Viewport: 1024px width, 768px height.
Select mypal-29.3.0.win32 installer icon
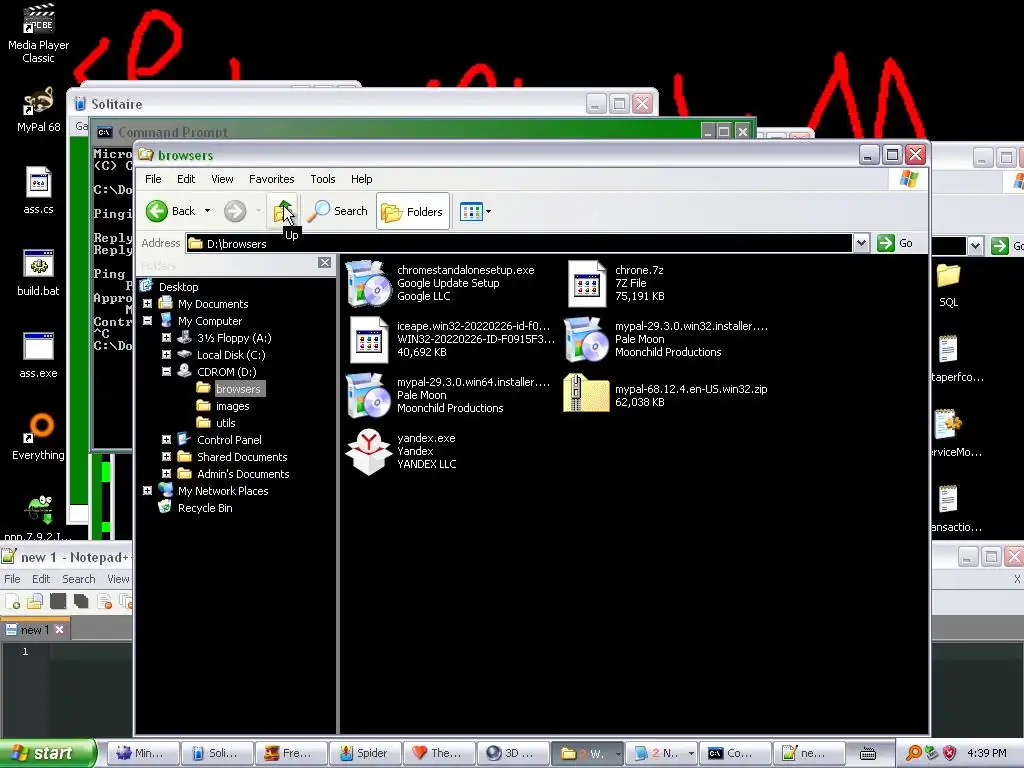point(586,340)
